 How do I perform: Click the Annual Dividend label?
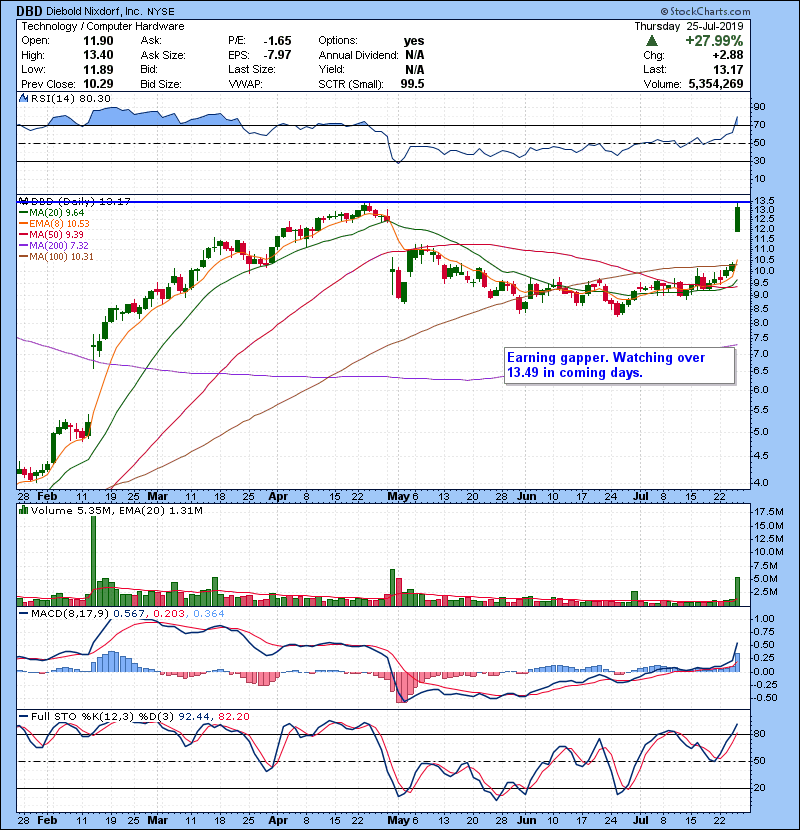358,55
